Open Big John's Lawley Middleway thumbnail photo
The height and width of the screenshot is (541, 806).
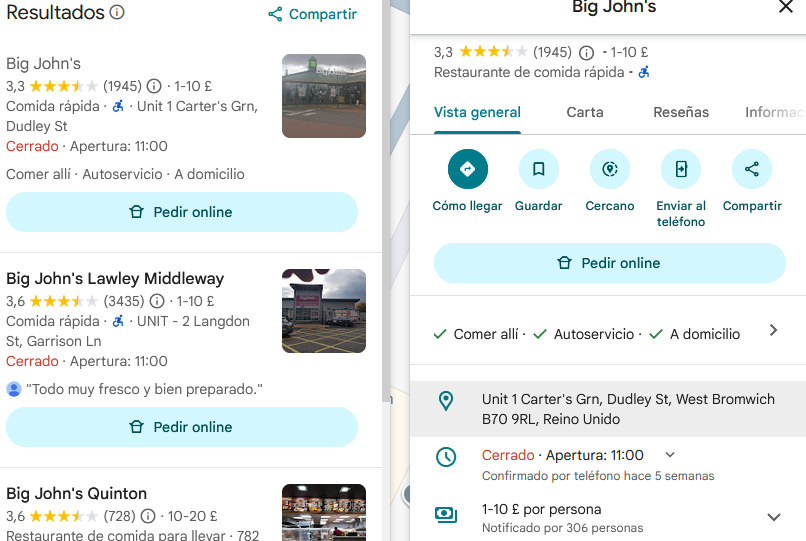coord(323,311)
